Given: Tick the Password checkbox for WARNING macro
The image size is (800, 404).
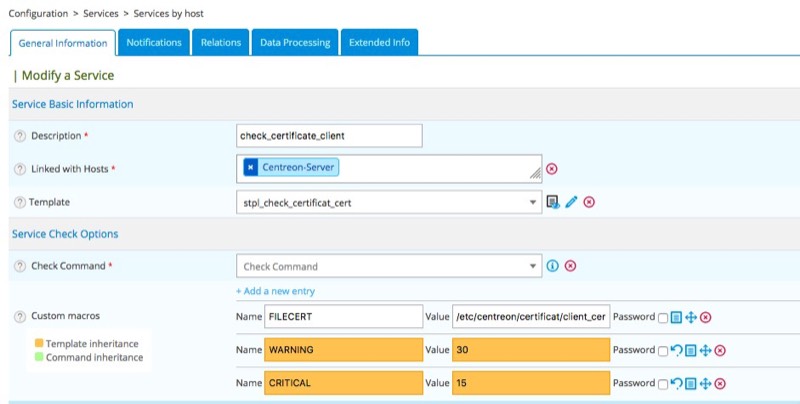Looking at the screenshot, I should pos(663,351).
